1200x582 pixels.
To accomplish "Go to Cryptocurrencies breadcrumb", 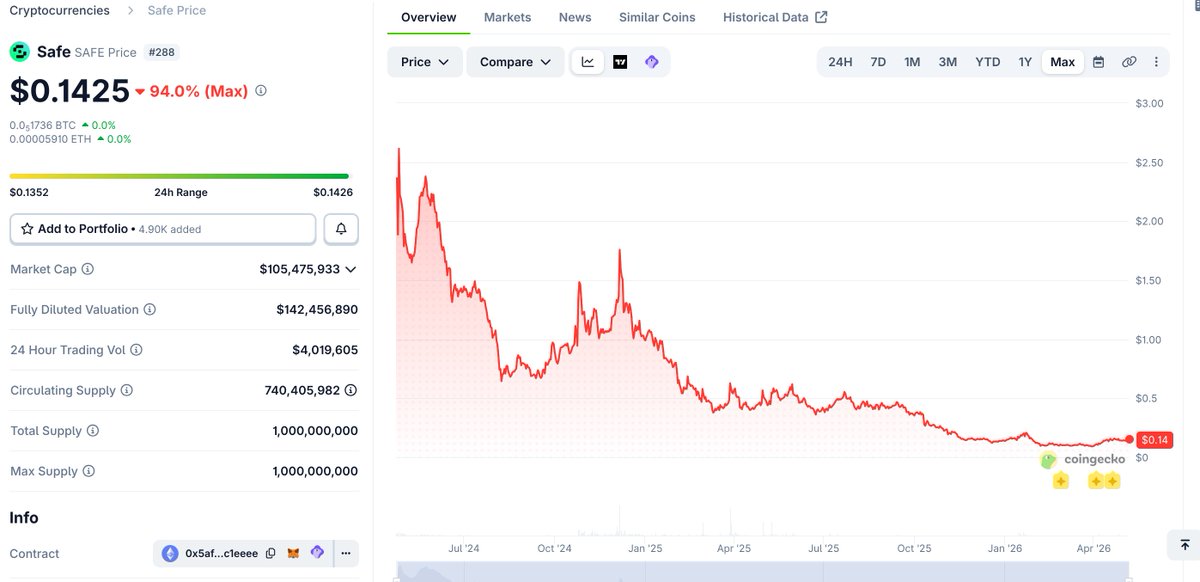I will click(60, 10).
